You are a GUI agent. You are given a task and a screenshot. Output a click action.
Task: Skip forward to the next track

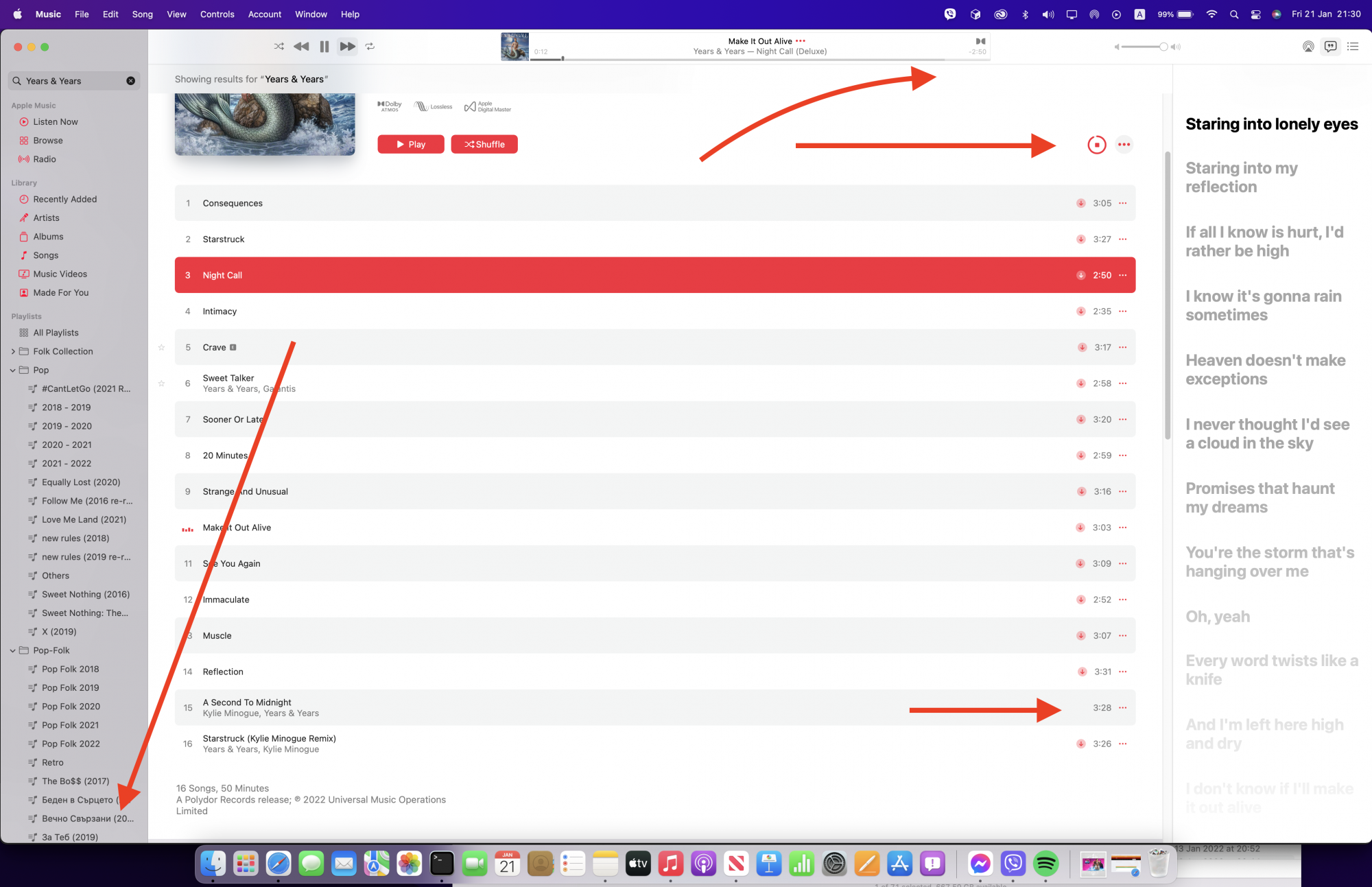tap(348, 47)
